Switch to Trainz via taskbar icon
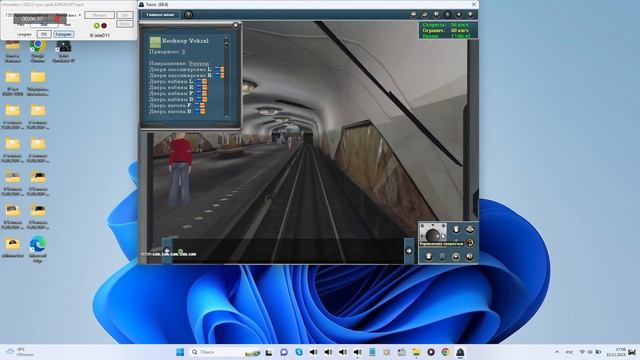 pyautogui.click(x=460, y=352)
